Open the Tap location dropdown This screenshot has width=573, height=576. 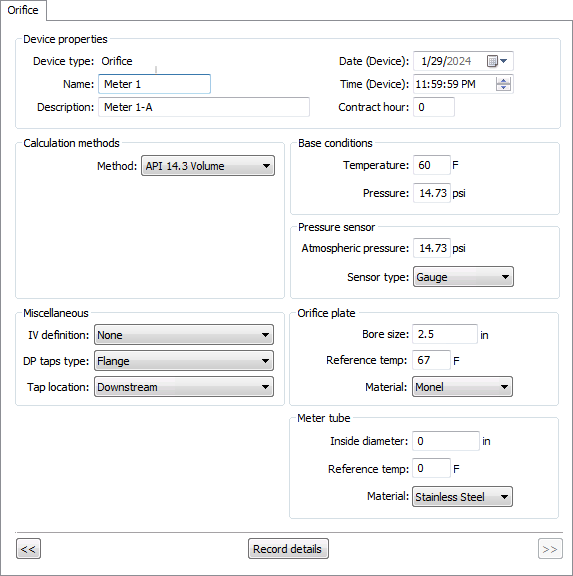point(184,387)
